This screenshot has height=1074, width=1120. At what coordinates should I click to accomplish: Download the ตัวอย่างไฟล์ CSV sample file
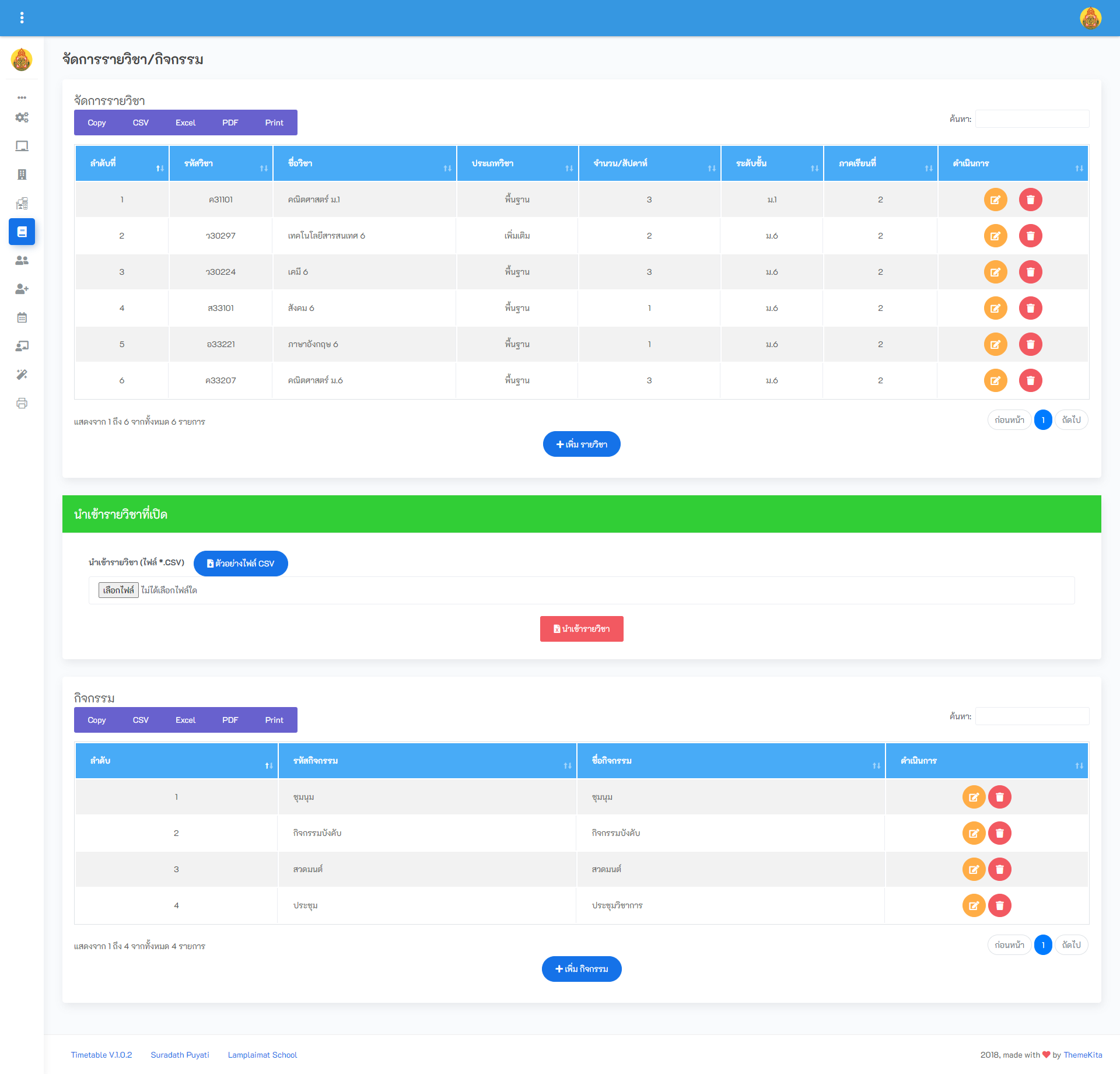tap(240, 563)
